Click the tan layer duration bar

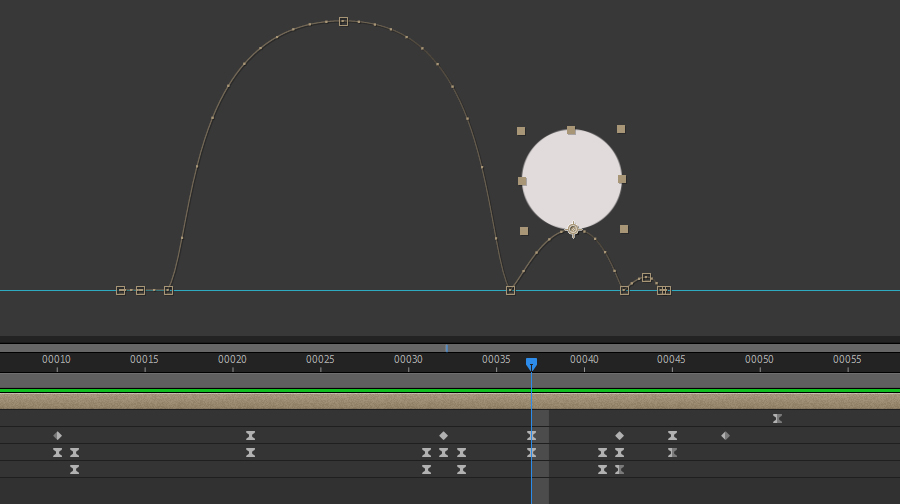coord(300,401)
